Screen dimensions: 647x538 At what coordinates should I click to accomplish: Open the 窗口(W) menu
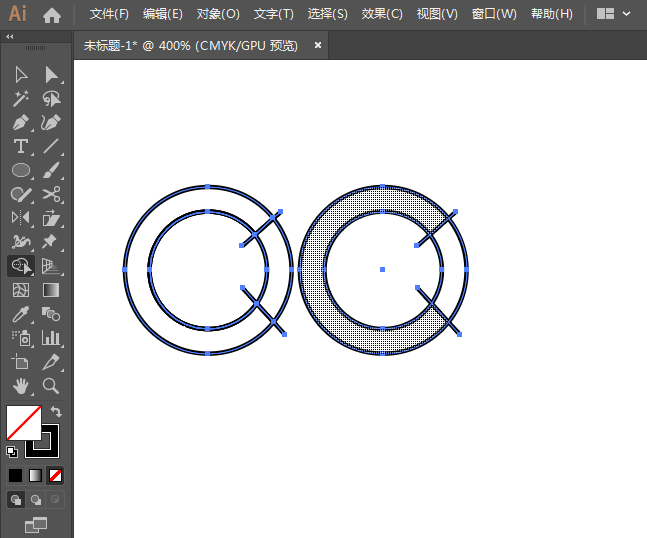[494, 14]
